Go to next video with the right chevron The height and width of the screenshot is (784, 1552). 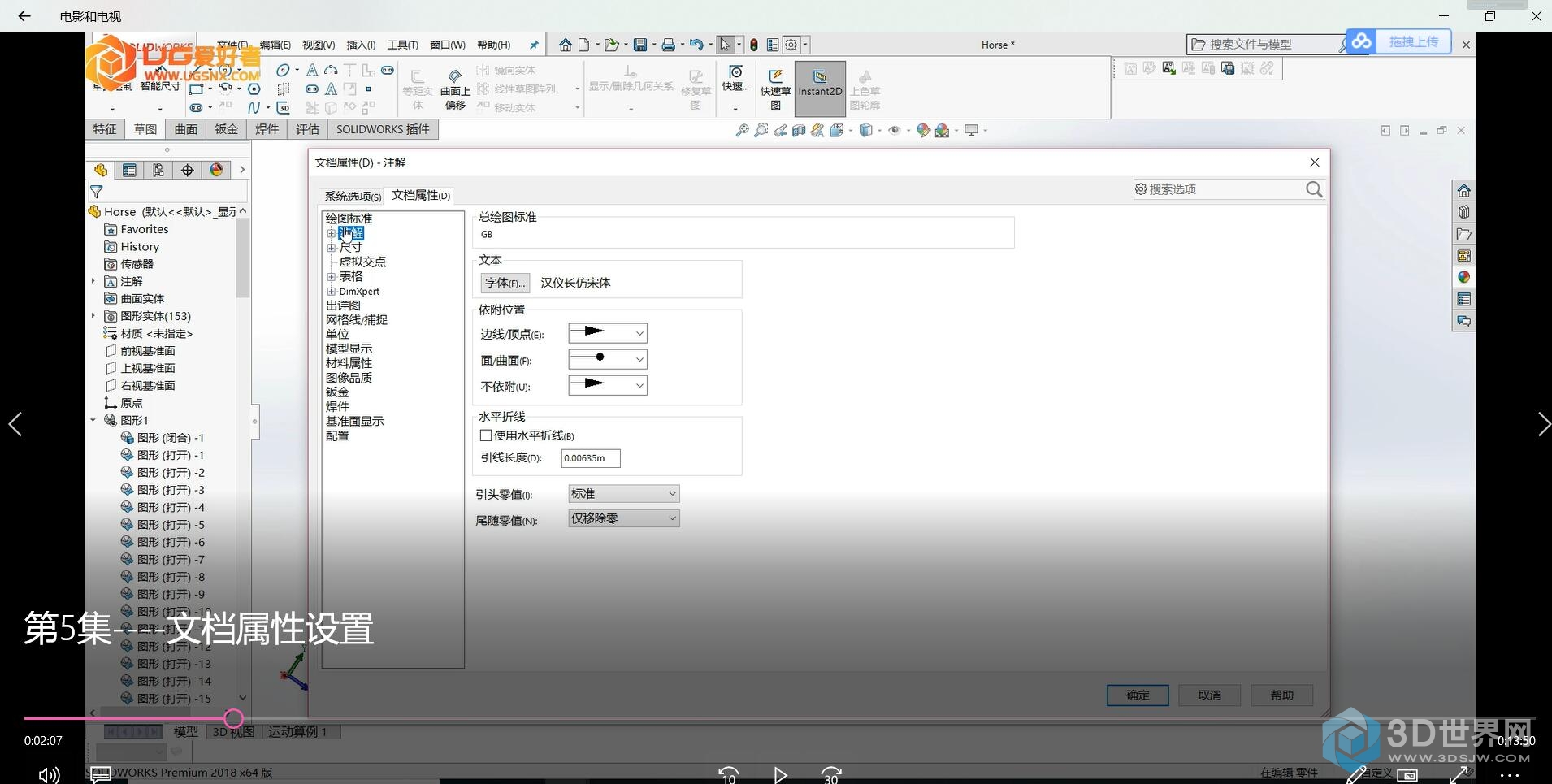(x=1543, y=424)
